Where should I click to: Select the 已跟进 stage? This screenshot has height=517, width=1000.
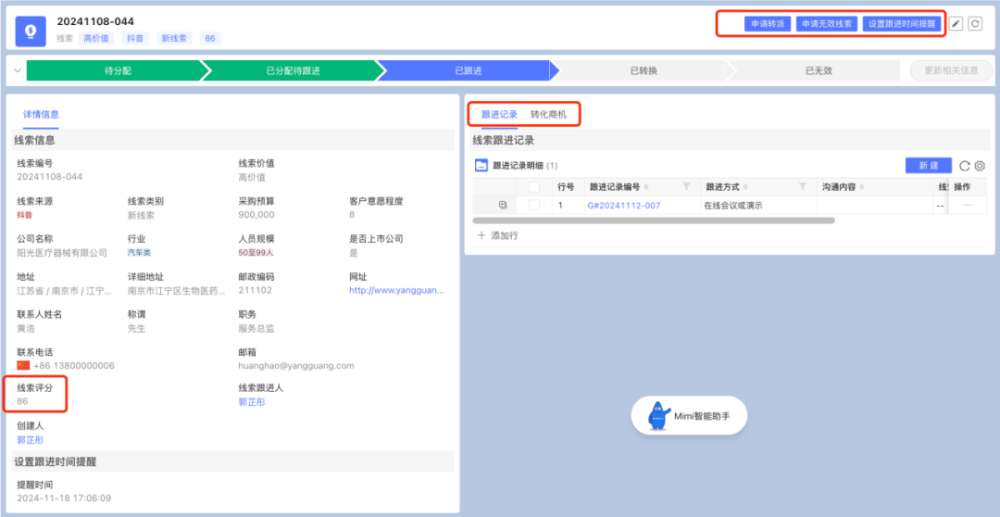tap(468, 71)
